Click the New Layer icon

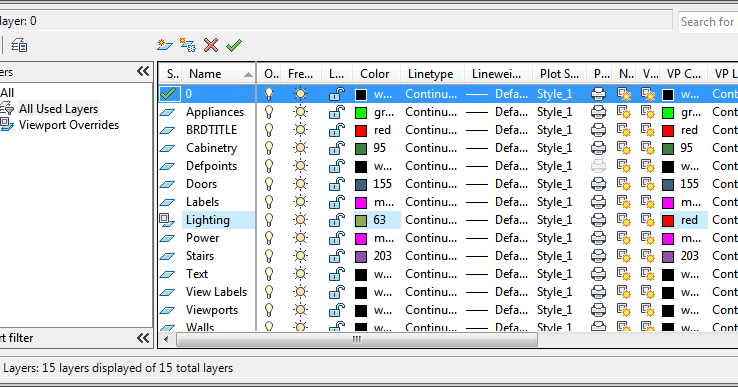[x=164, y=45]
